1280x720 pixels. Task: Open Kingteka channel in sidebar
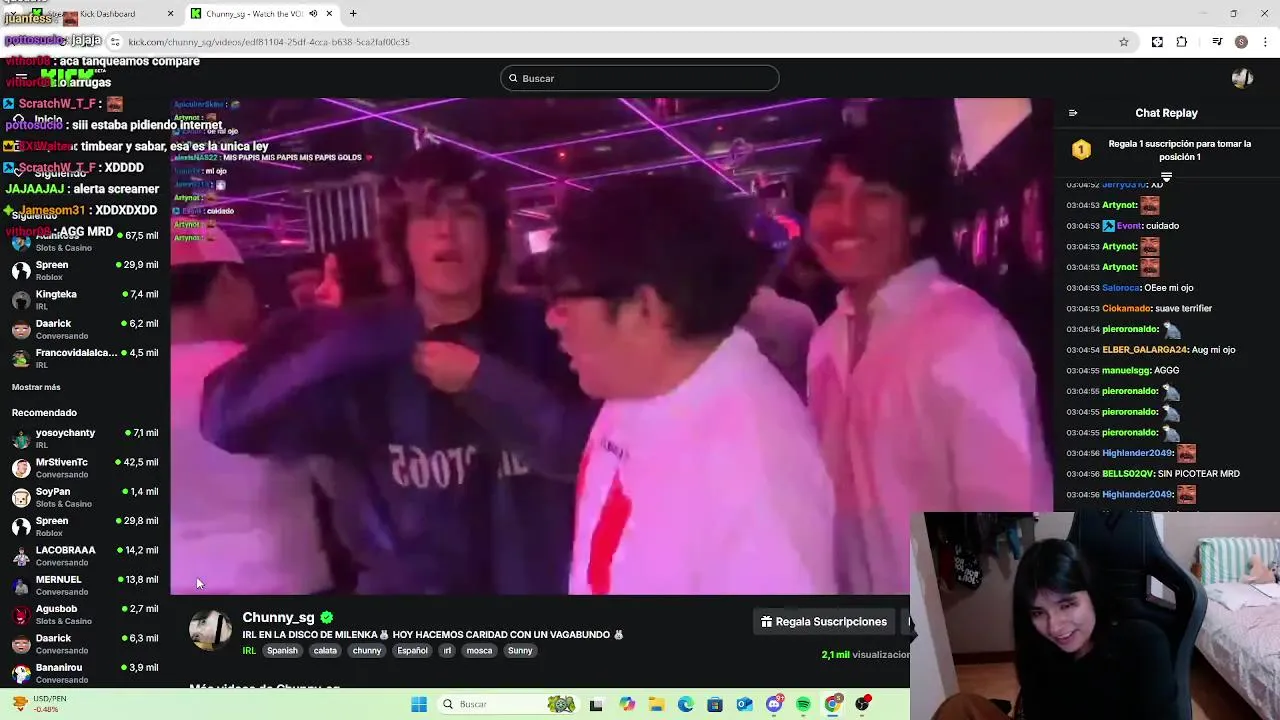84,300
